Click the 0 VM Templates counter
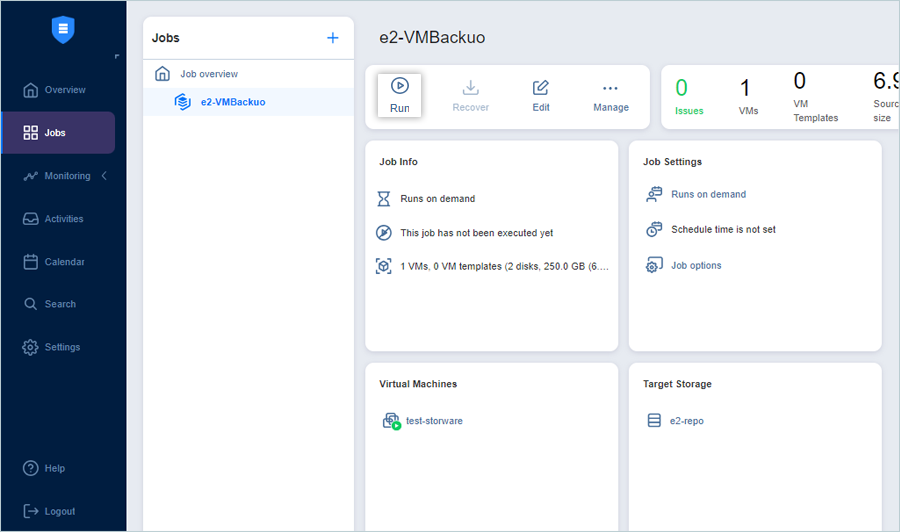This screenshot has height=532, width=900. (815, 96)
